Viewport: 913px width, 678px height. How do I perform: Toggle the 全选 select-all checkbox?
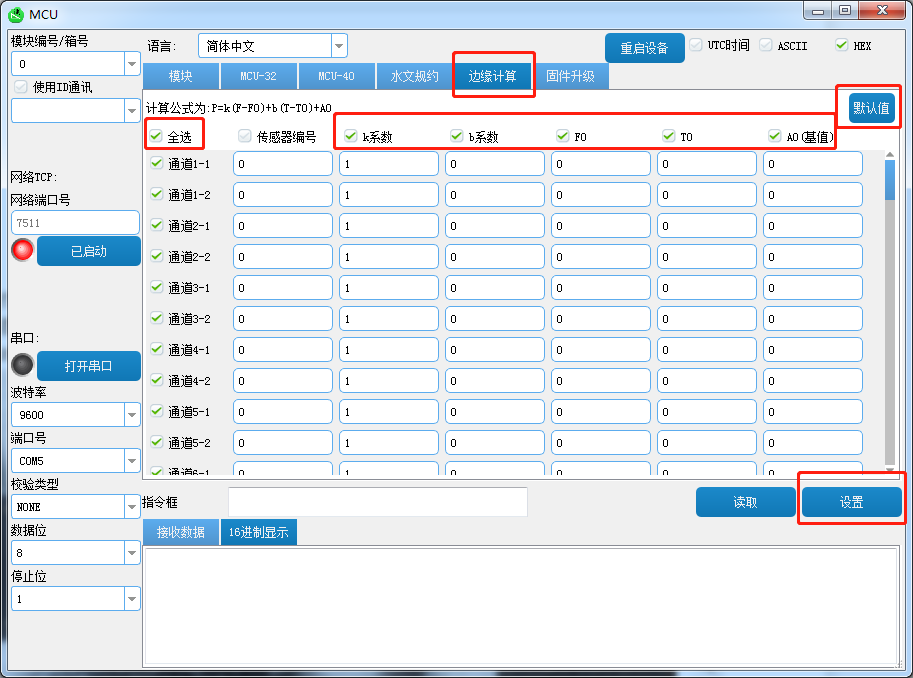(156, 136)
